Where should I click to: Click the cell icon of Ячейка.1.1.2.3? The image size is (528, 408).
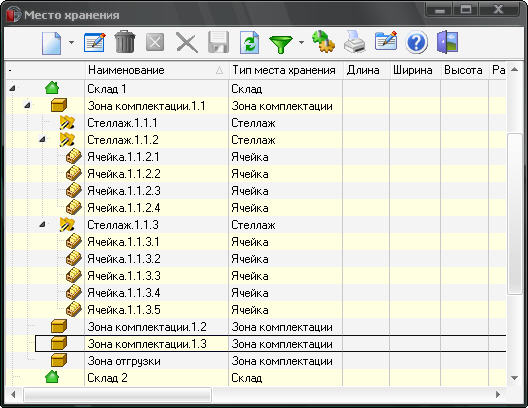[x=73, y=191]
